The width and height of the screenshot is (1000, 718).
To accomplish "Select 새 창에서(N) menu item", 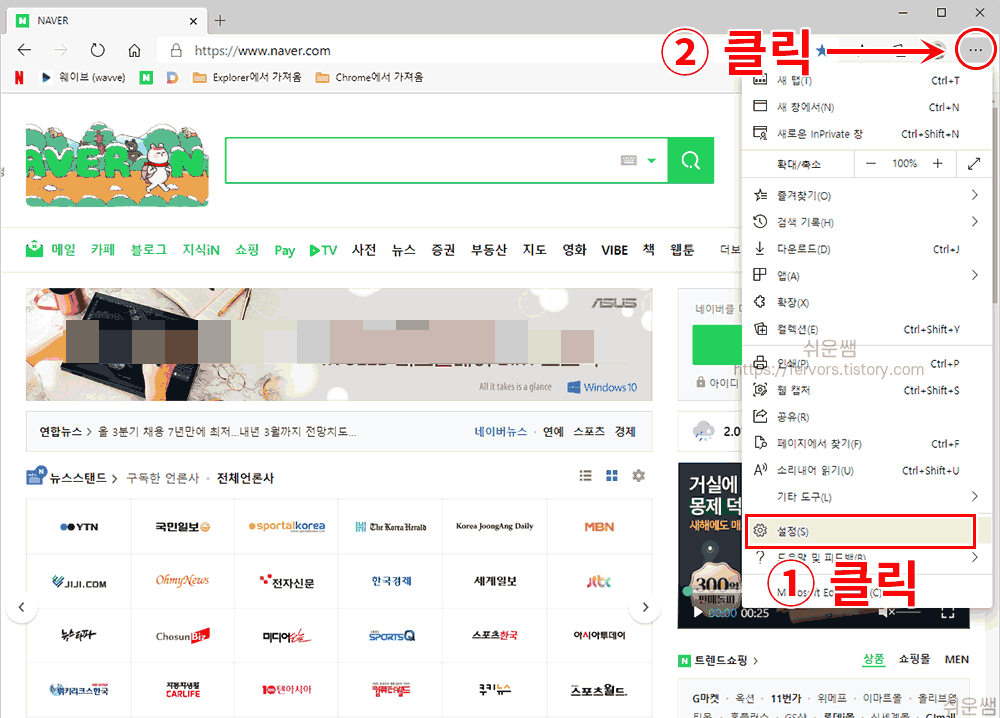I will click(x=867, y=107).
